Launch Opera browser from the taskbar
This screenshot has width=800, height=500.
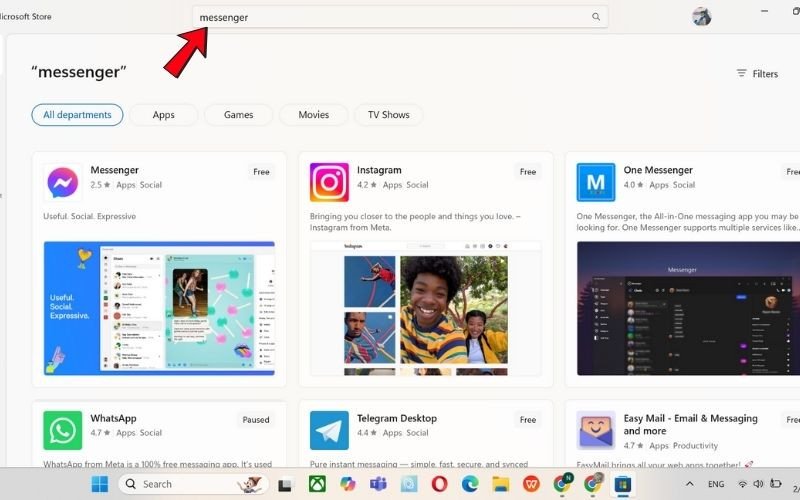pos(439,484)
